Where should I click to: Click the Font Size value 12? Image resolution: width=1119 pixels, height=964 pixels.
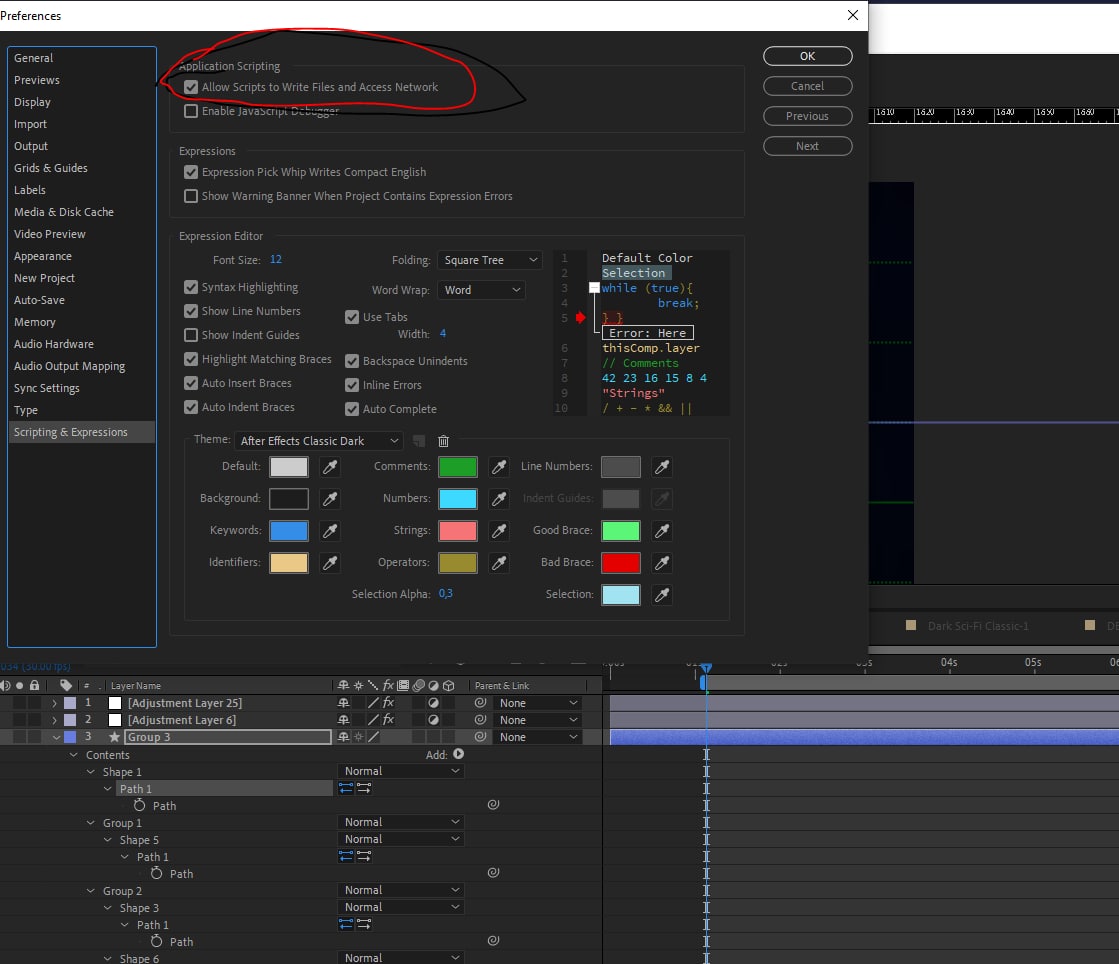pos(275,260)
